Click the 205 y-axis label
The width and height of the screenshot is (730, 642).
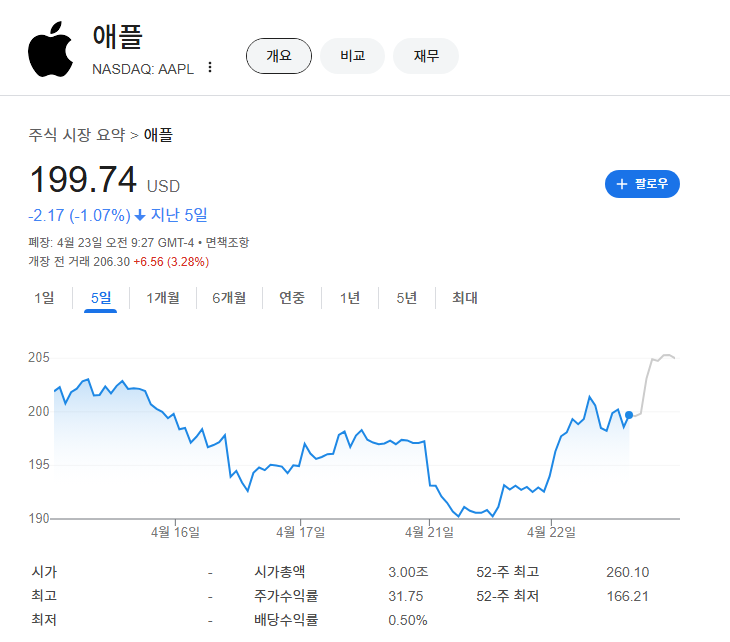coord(39,358)
